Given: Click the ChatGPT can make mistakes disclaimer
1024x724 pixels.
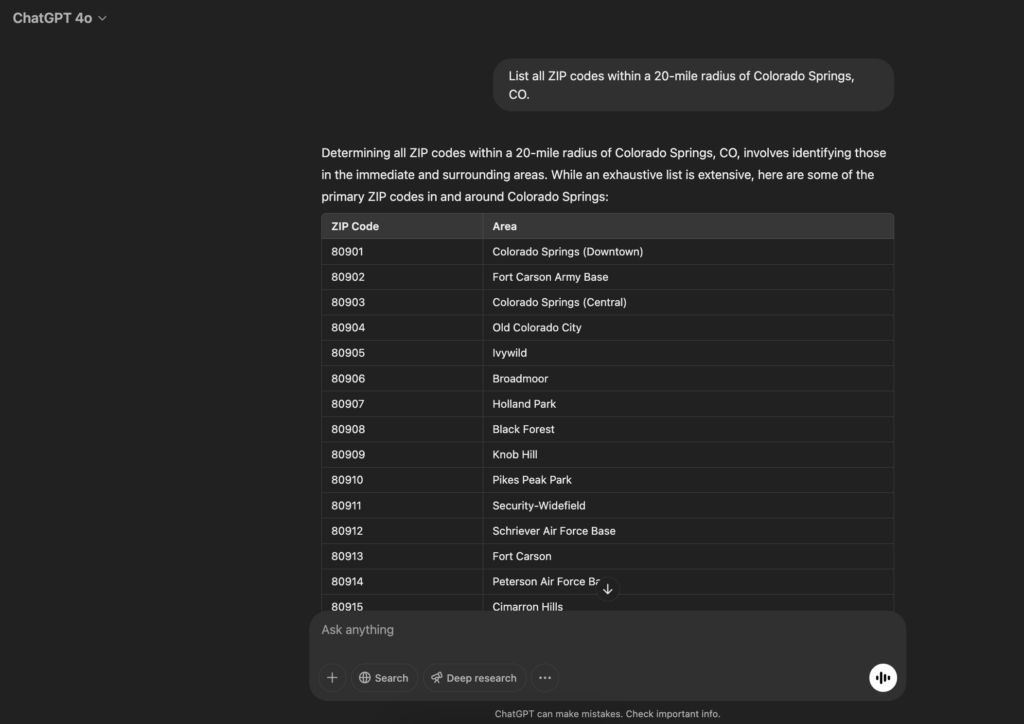Looking at the screenshot, I should pyautogui.click(x=607, y=714).
